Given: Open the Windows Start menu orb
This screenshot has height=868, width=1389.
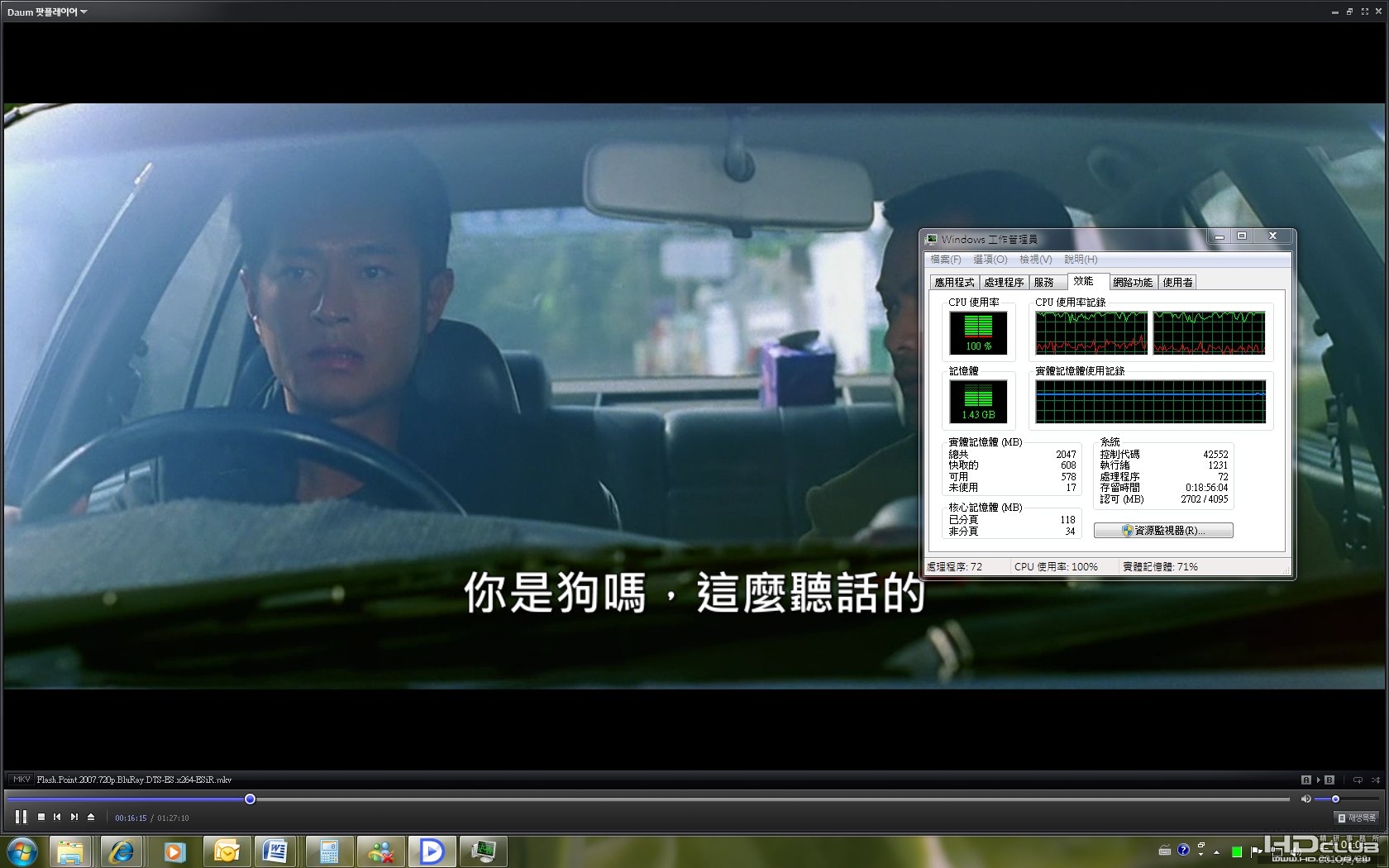Looking at the screenshot, I should [x=22, y=851].
